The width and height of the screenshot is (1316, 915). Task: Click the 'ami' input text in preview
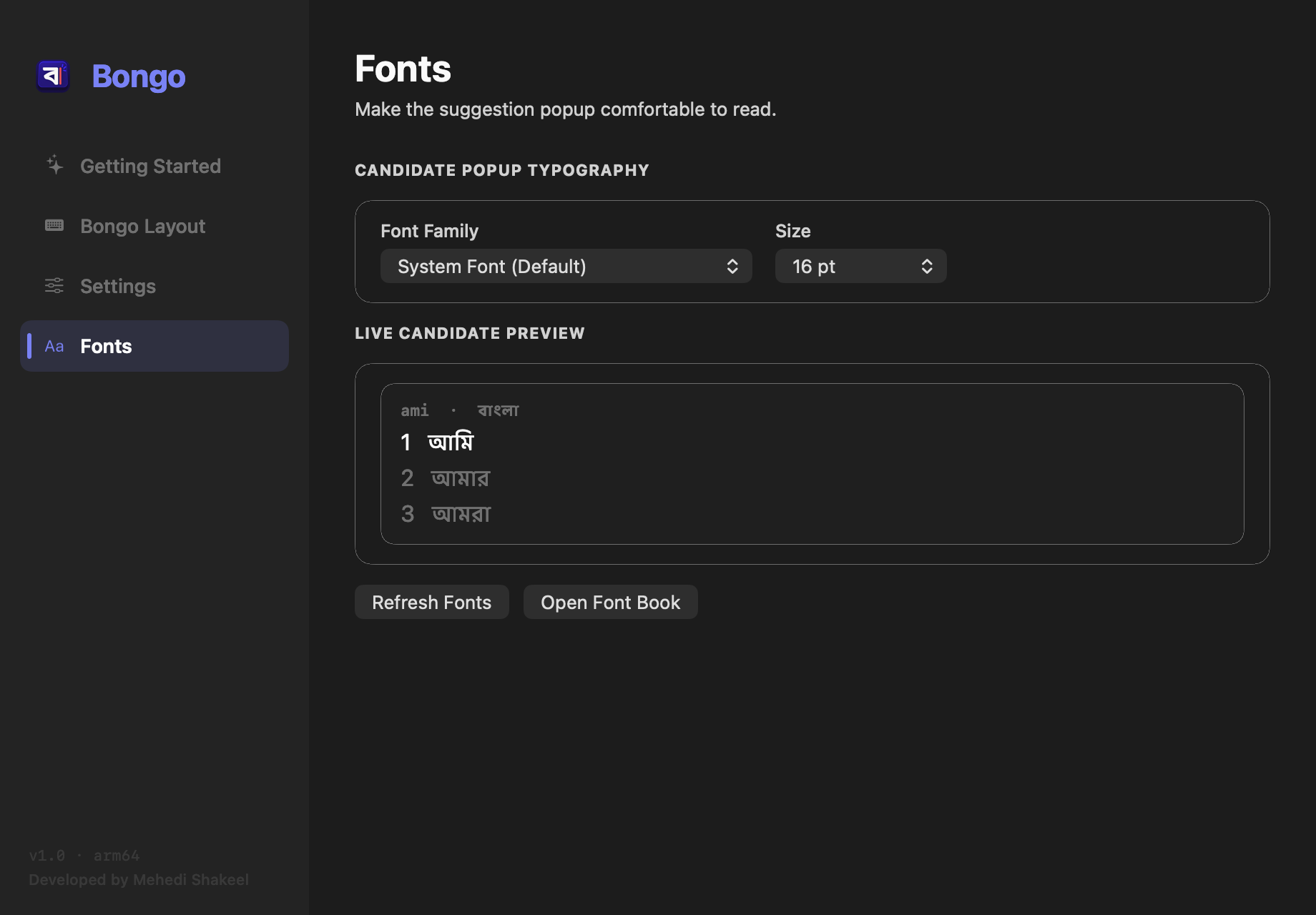(415, 410)
